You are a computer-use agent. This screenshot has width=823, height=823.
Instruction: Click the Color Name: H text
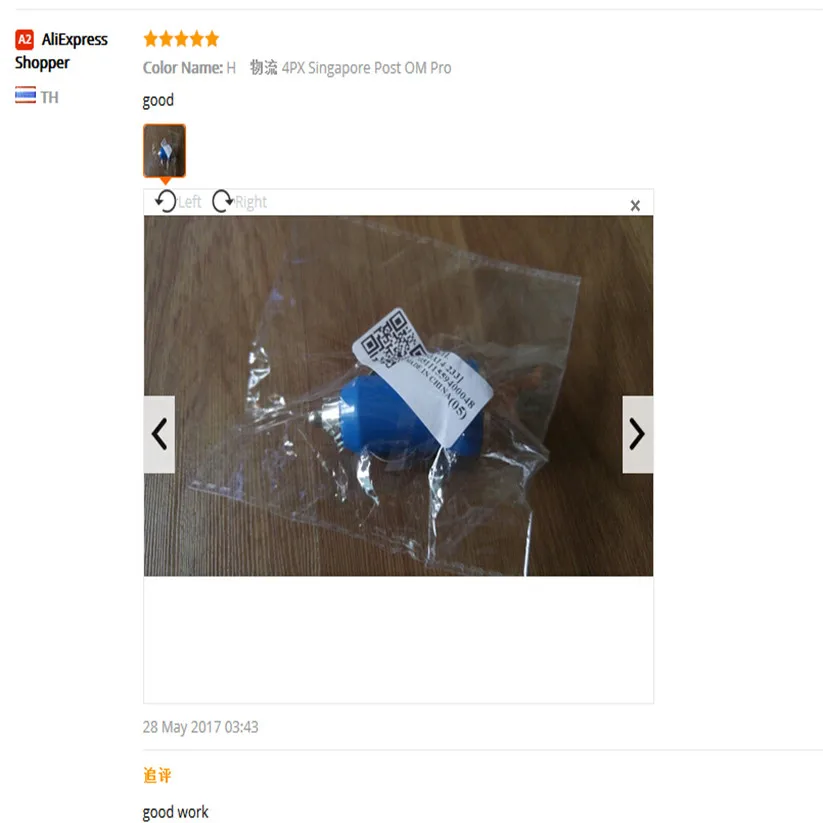(x=189, y=68)
